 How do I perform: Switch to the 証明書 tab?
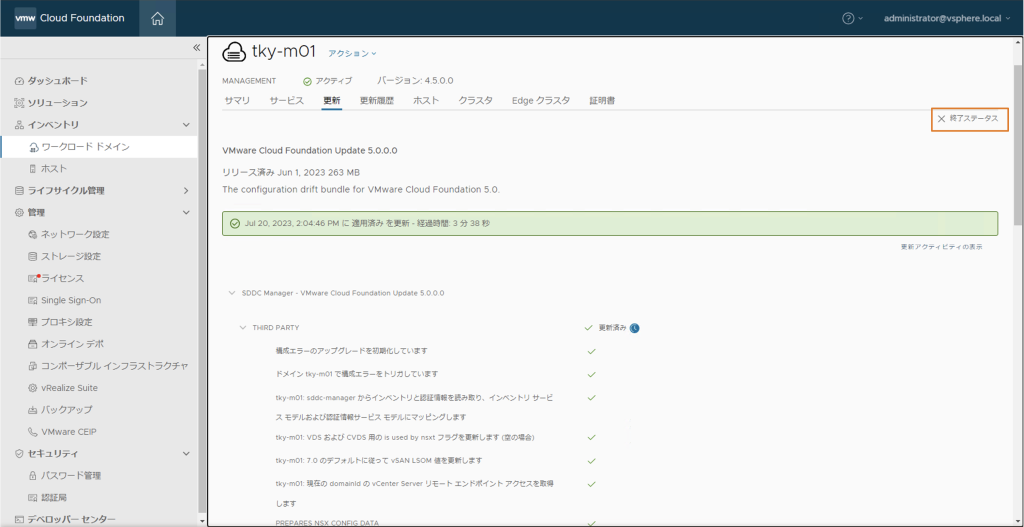coord(602,101)
